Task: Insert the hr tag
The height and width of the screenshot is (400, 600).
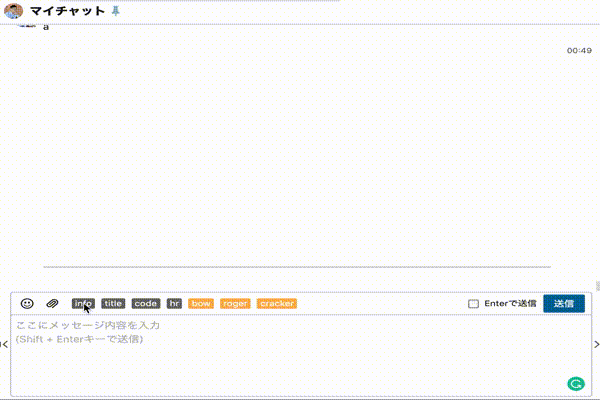Action: pos(174,304)
